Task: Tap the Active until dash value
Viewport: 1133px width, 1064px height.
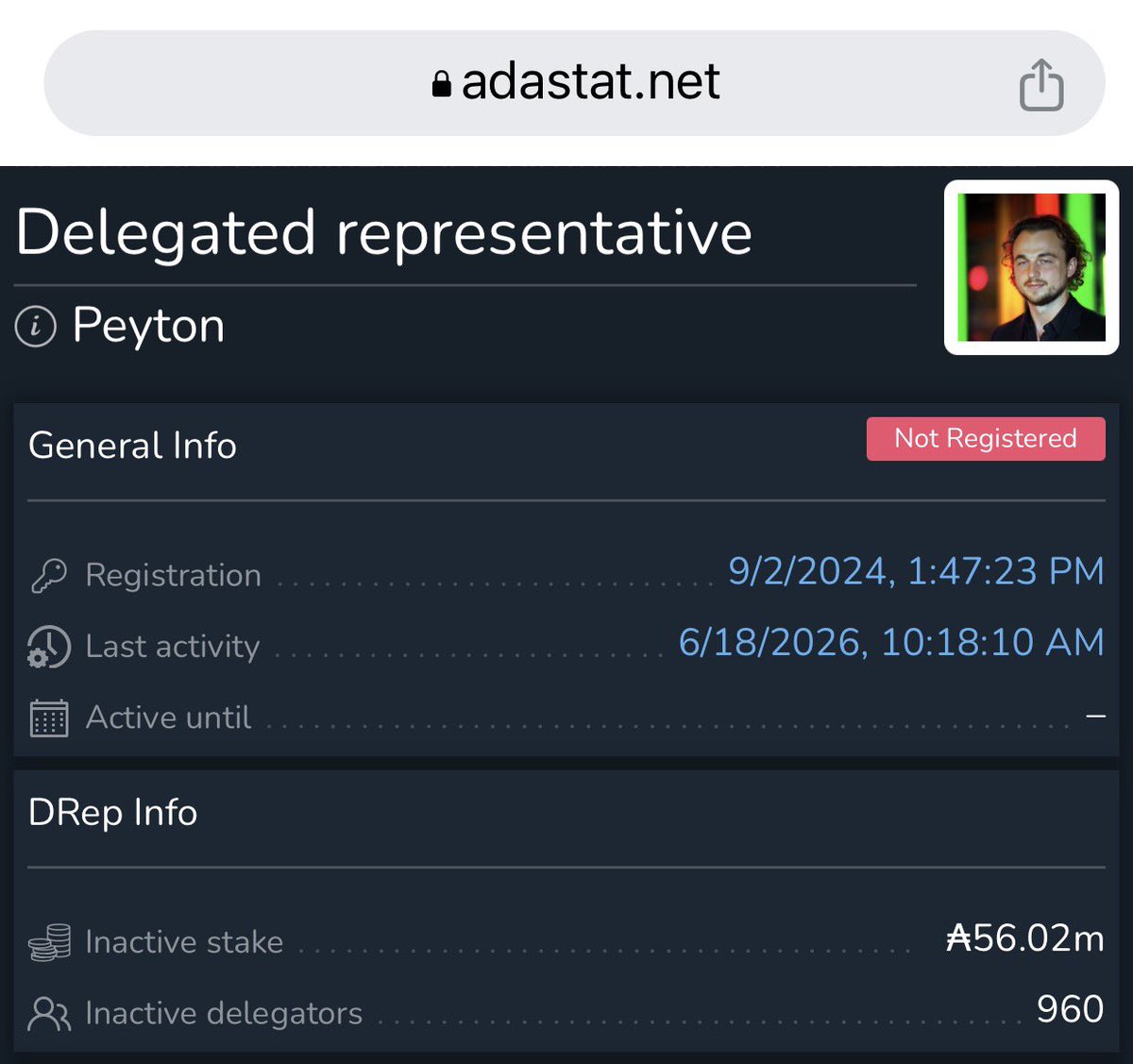Action: [x=1095, y=717]
